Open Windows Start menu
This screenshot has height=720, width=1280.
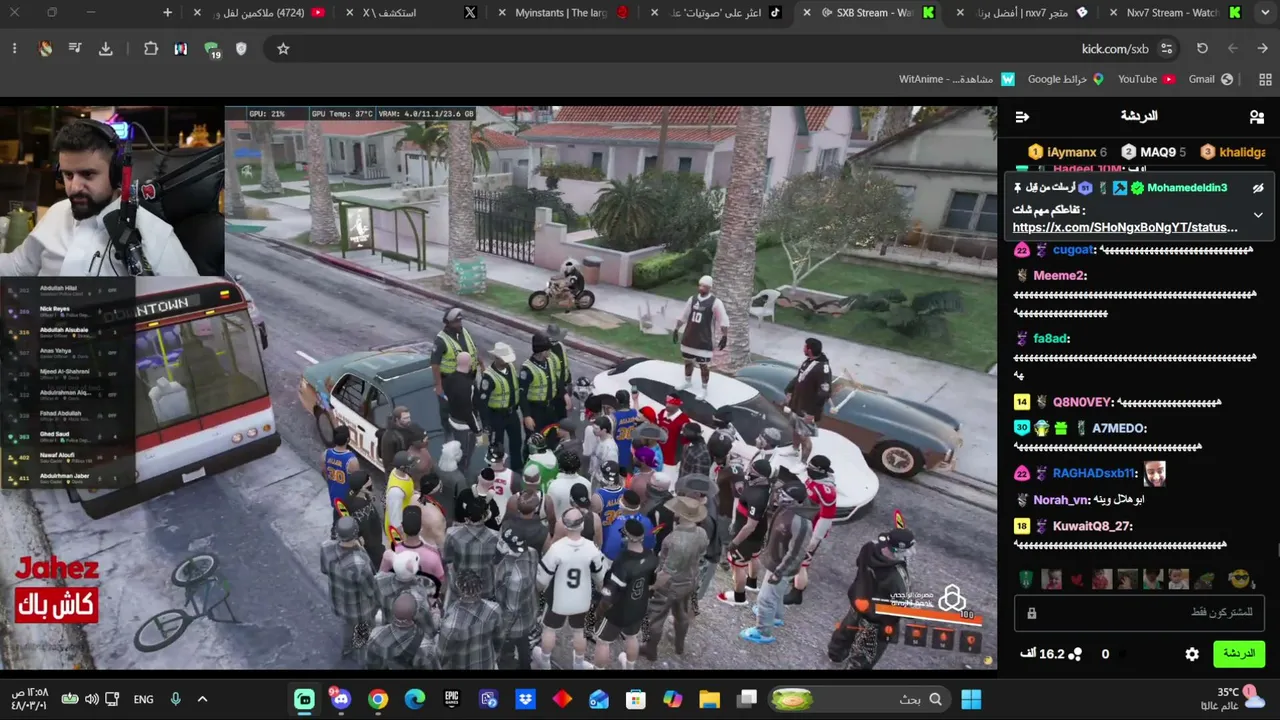(971, 699)
